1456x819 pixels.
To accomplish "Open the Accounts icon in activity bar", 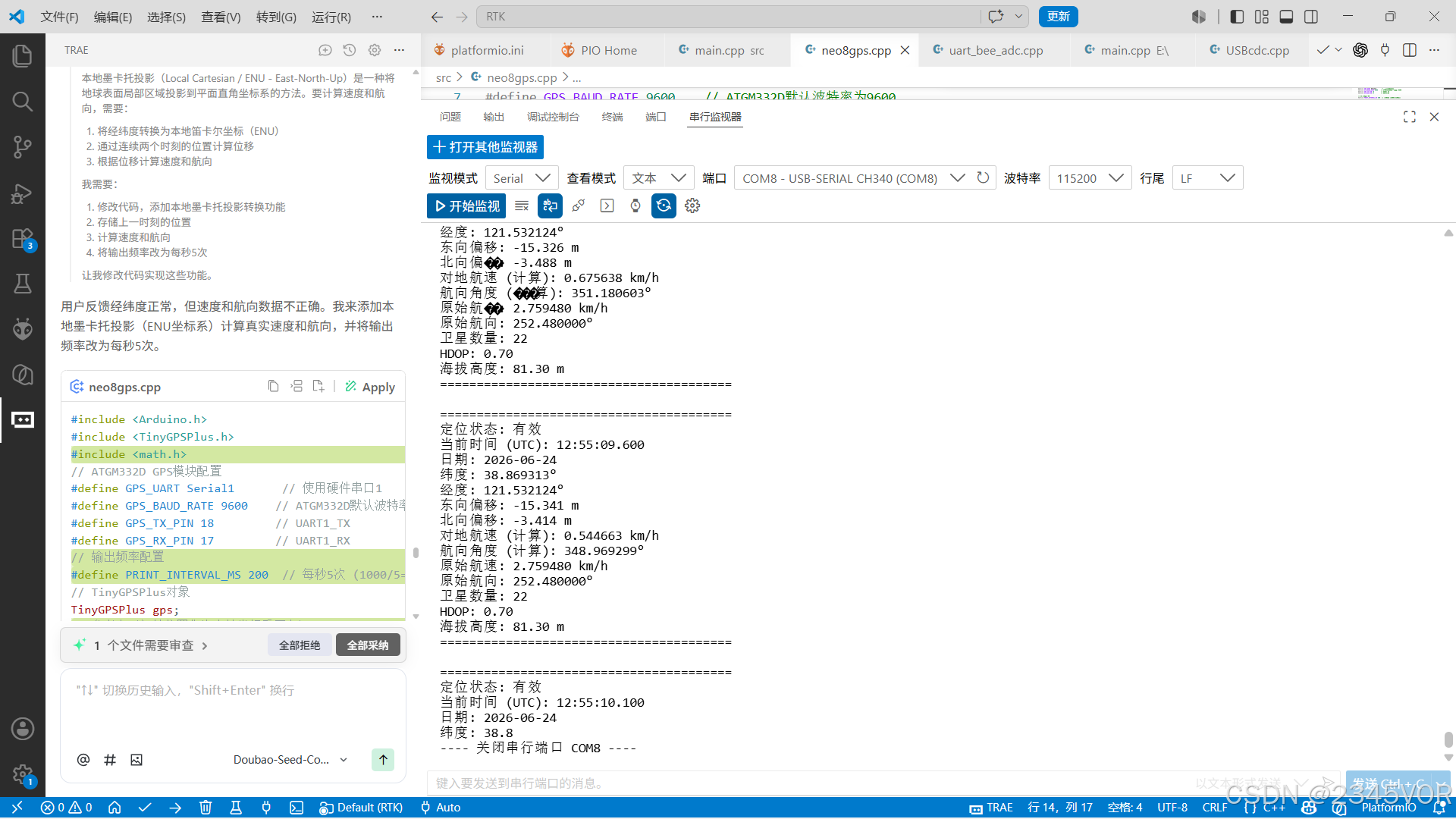I will click(x=23, y=729).
